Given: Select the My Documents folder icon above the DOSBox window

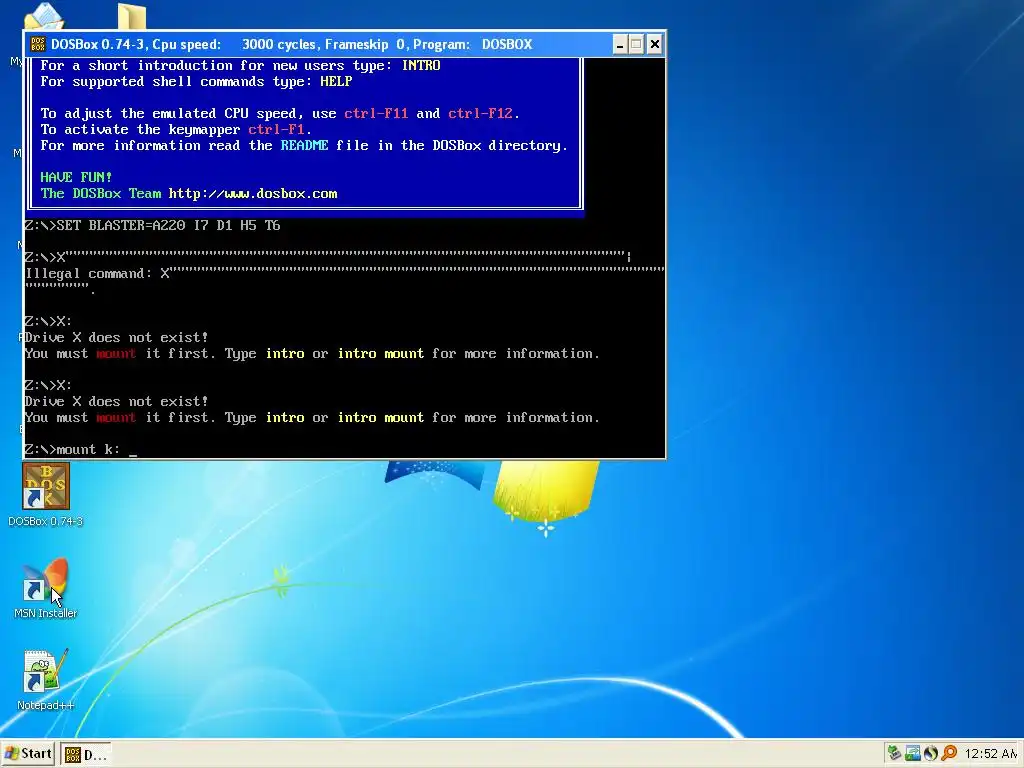Looking at the screenshot, I should [x=43, y=16].
